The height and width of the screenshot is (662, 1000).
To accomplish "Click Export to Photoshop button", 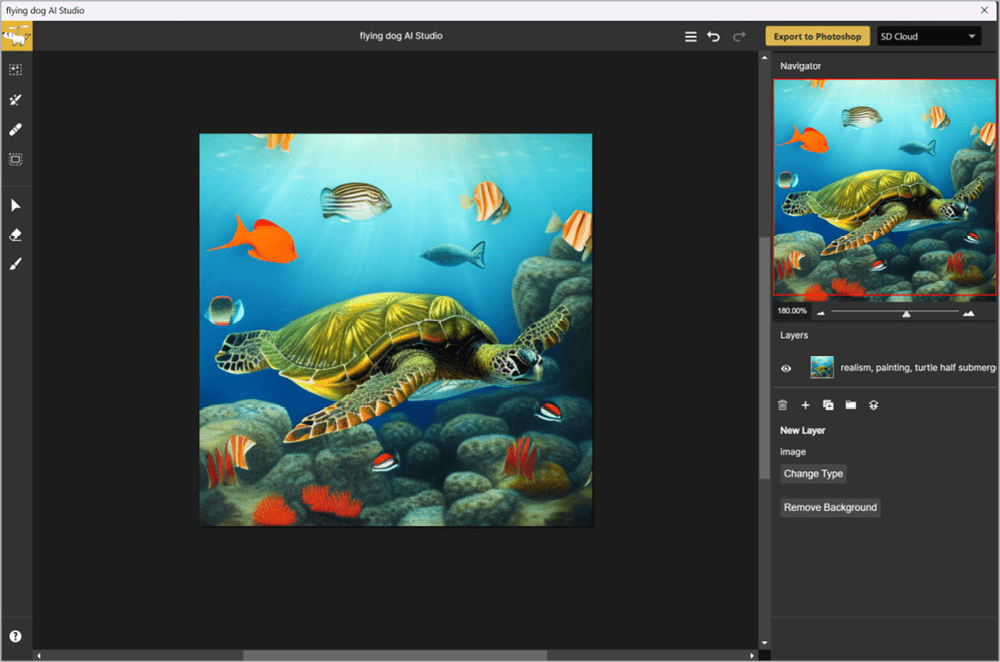I will point(818,36).
